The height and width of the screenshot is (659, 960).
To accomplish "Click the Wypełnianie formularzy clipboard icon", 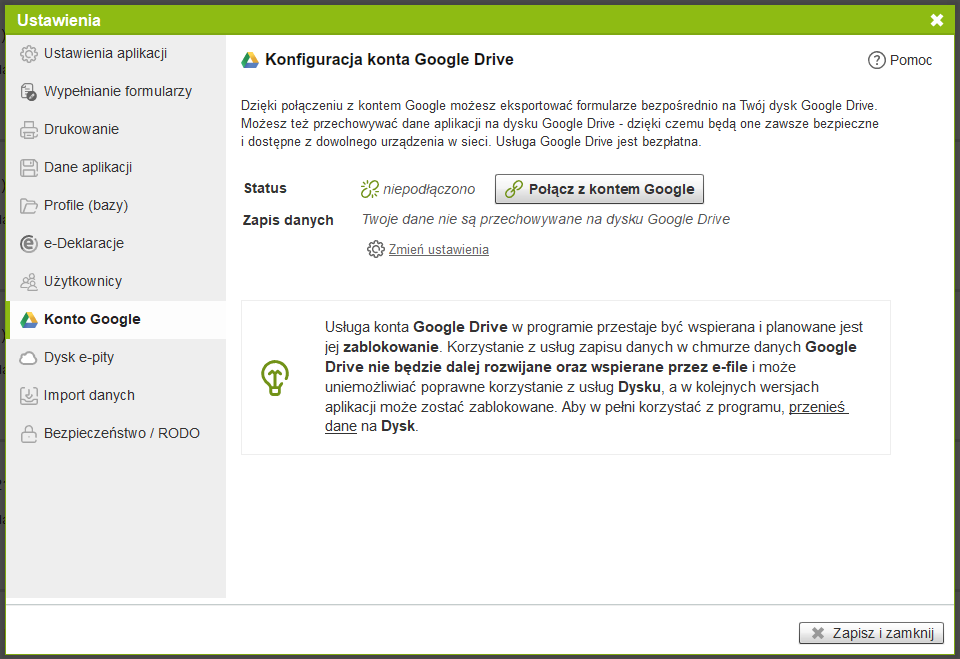I will [29, 92].
